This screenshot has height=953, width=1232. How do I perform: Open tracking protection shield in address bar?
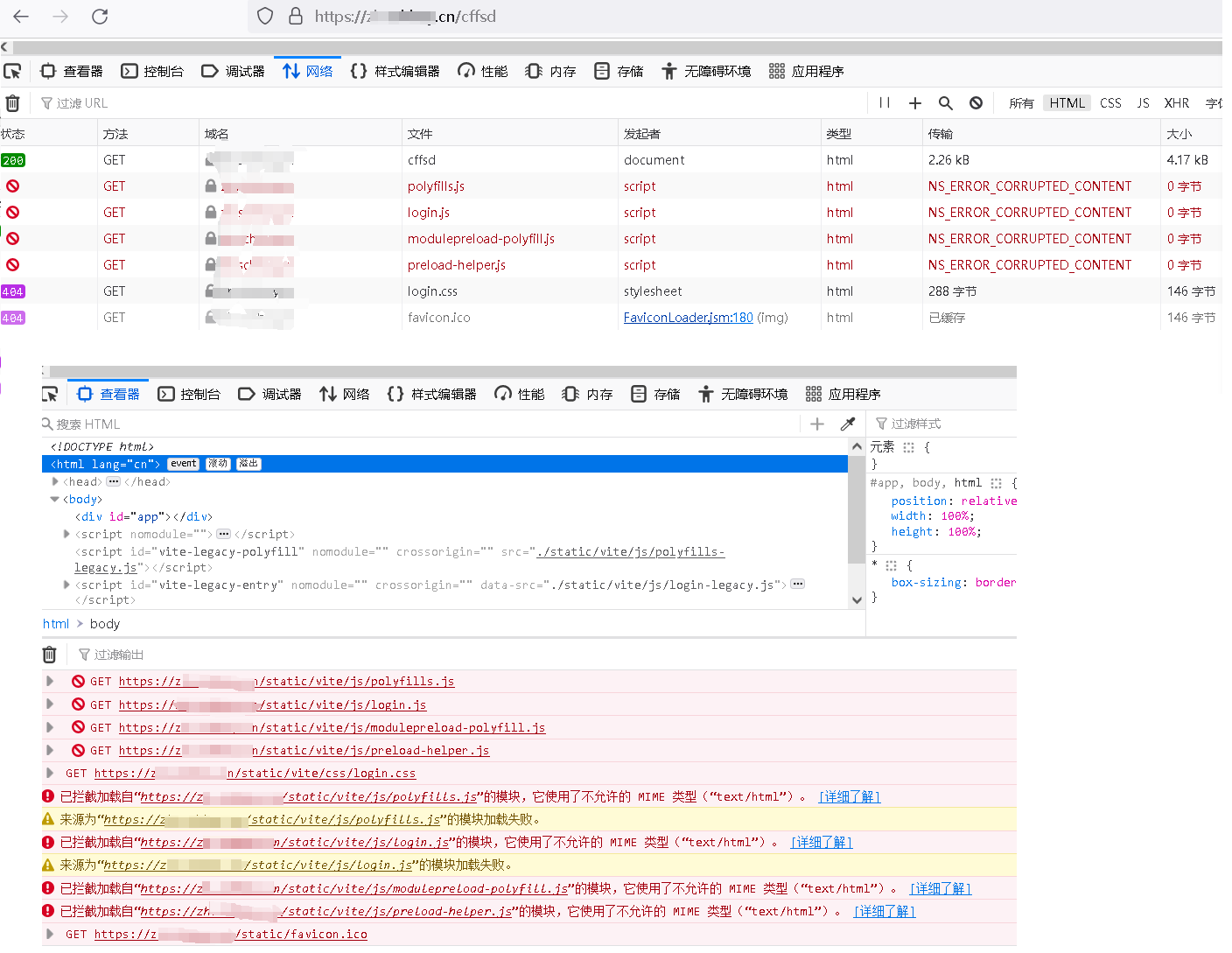pyautogui.click(x=266, y=16)
